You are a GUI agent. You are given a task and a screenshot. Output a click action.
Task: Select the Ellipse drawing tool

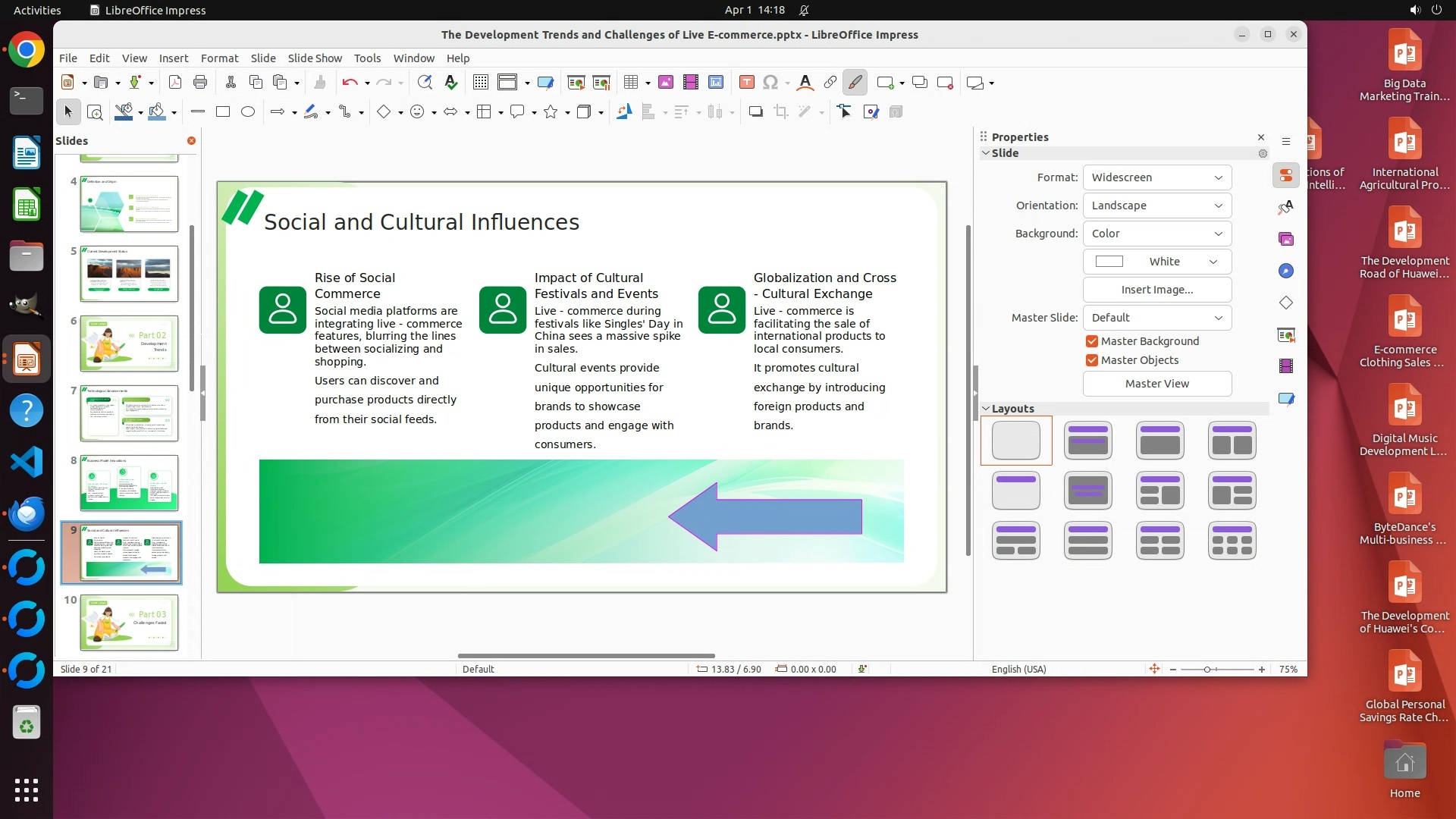coord(248,112)
